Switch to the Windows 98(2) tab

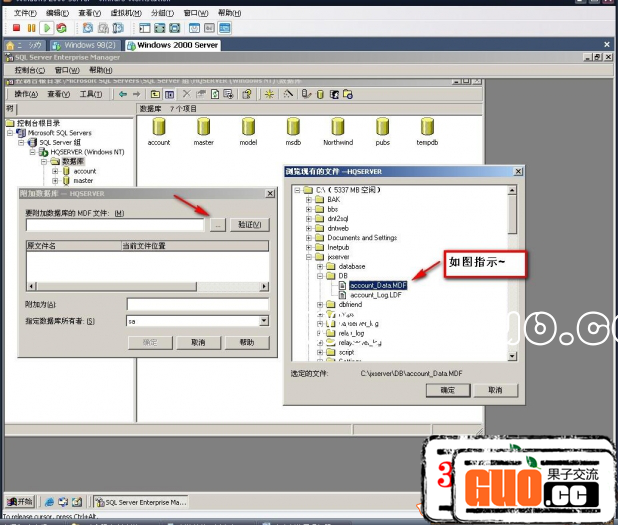(x=85, y=45)
